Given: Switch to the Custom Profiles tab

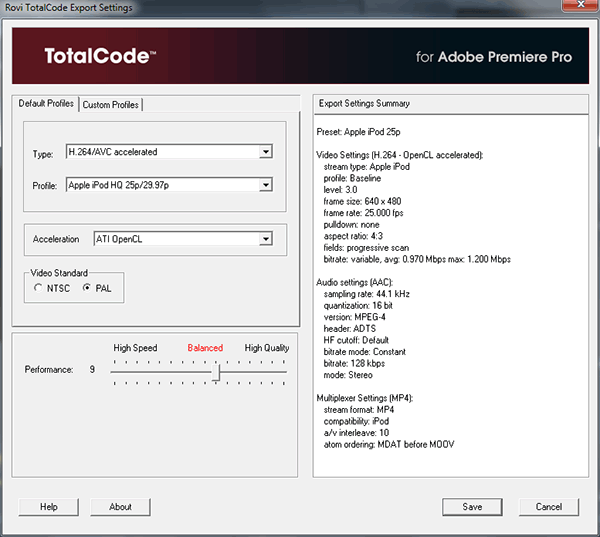Looking at the screenshot, I should [110, 104].
